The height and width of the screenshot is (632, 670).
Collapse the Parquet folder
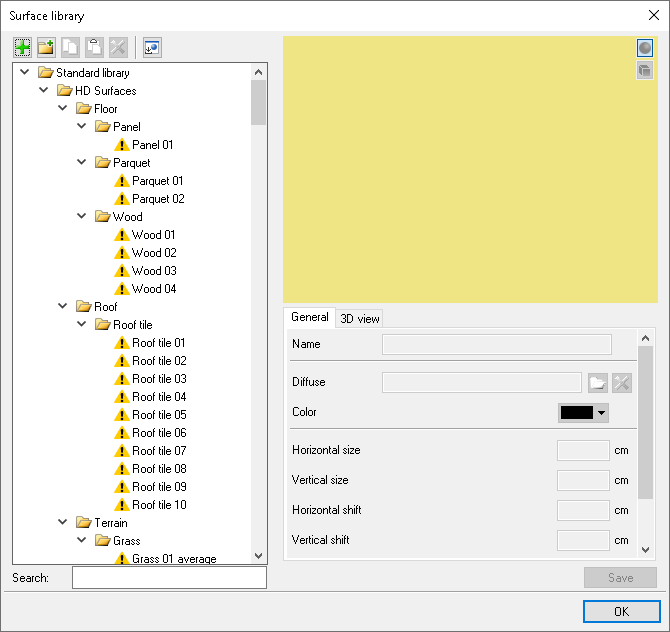coord(81,163)
